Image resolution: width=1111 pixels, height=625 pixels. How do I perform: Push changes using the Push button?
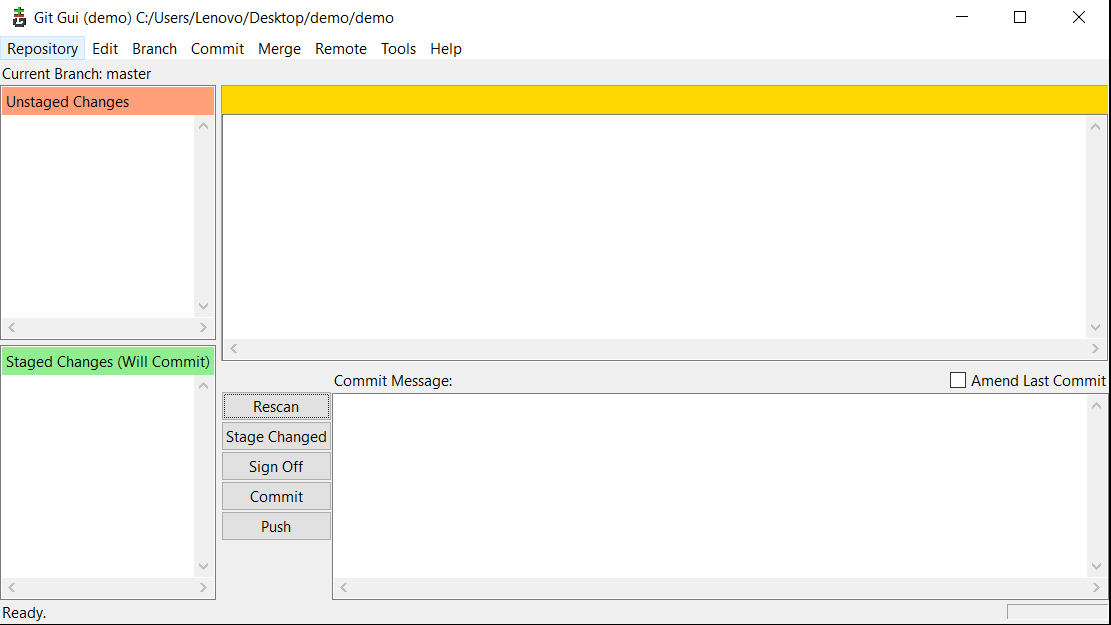(276, 526)
